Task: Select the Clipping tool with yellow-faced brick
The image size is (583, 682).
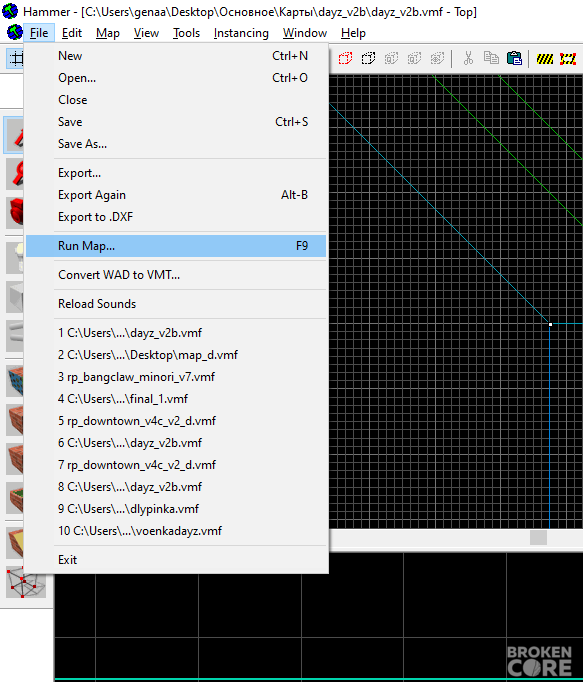Action: pyautogui.click(x=15, y=543)
